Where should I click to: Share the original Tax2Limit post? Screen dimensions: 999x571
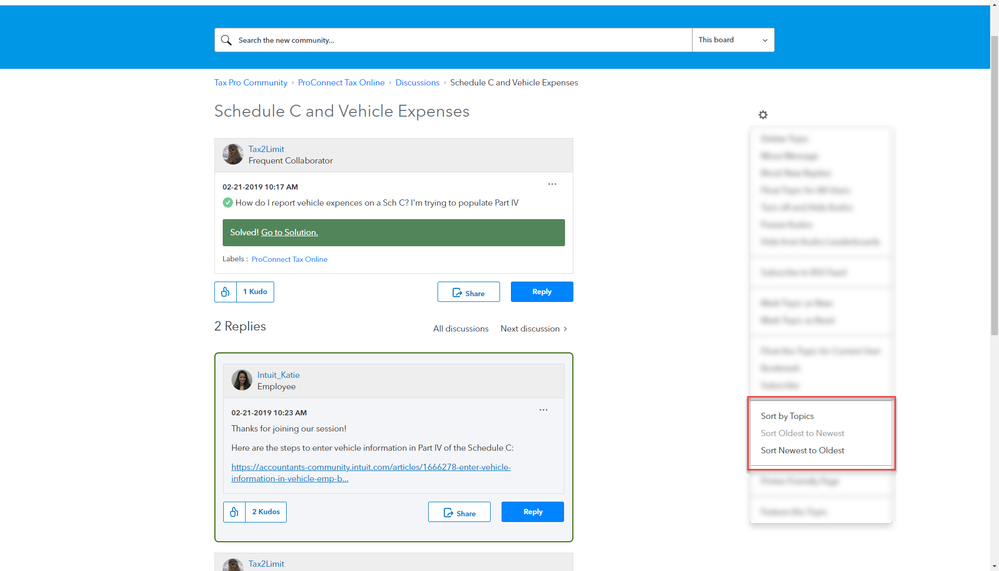[x=468, y=292]
